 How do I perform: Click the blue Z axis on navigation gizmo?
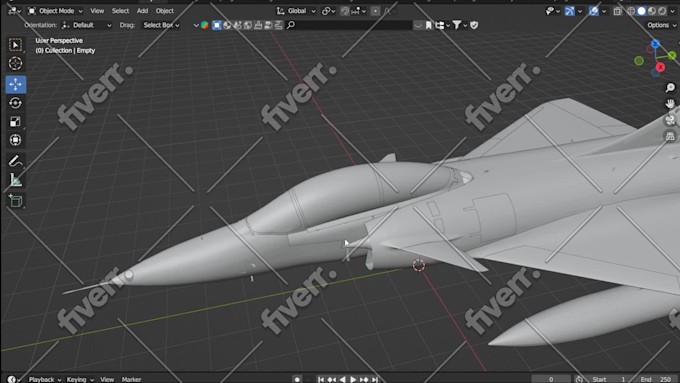click(x=655, y=44)
